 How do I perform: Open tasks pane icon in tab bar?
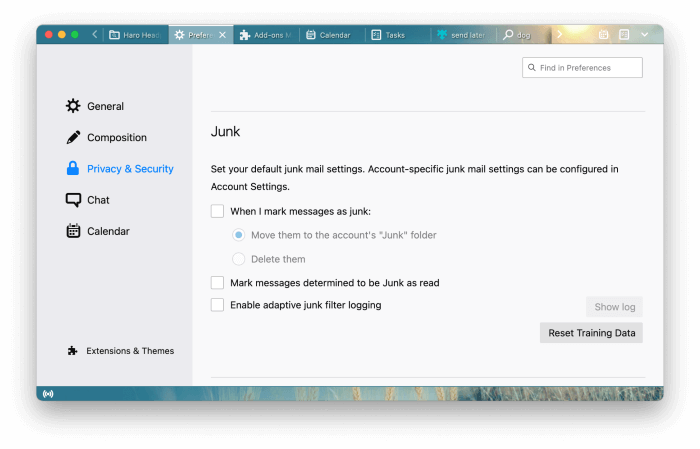pyautogui.click(x=624, y=34)
